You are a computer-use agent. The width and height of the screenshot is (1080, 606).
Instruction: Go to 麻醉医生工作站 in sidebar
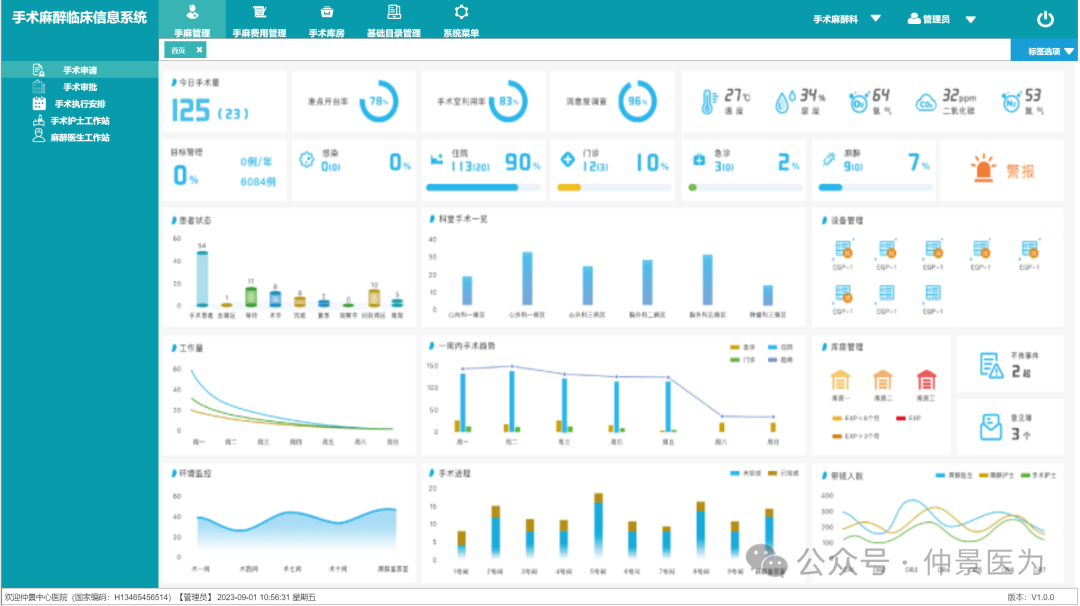pos(80,137)
